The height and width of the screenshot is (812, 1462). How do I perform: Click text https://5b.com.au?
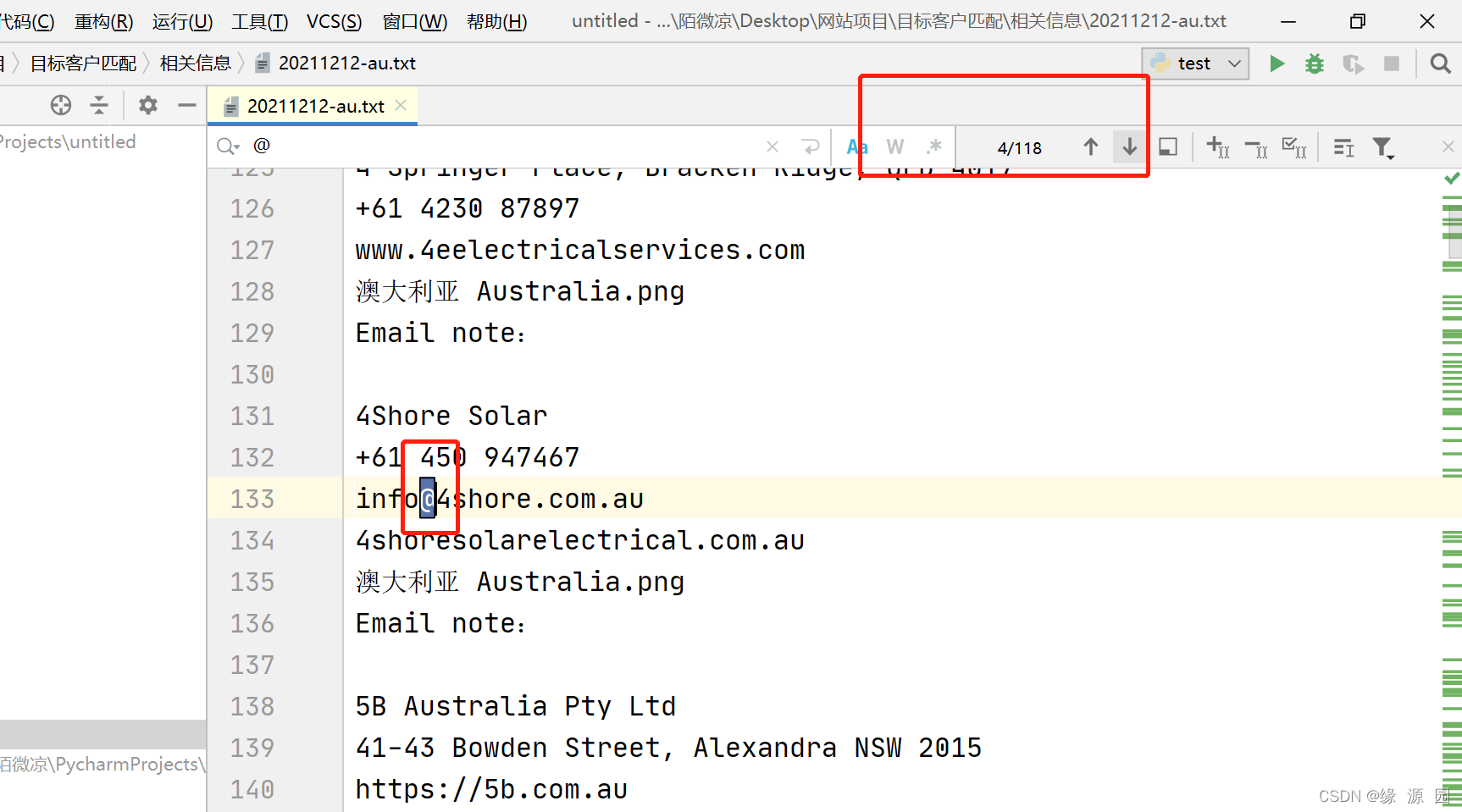pyautogui.click(x=491, y=789)
